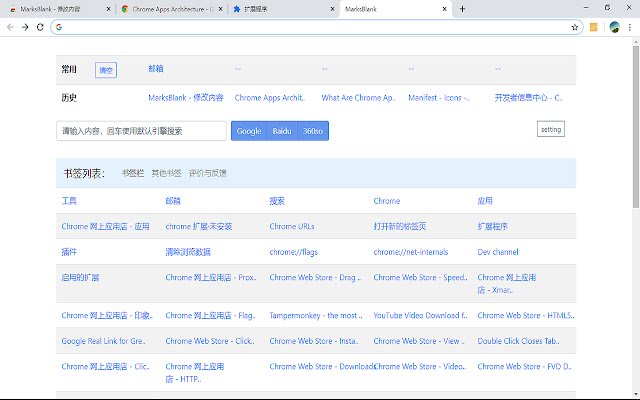The width and height of the screenshot is (640, 400).
Task: Open Chrome 网上应用店 - Prox.. bookmark
Action: 211,278
